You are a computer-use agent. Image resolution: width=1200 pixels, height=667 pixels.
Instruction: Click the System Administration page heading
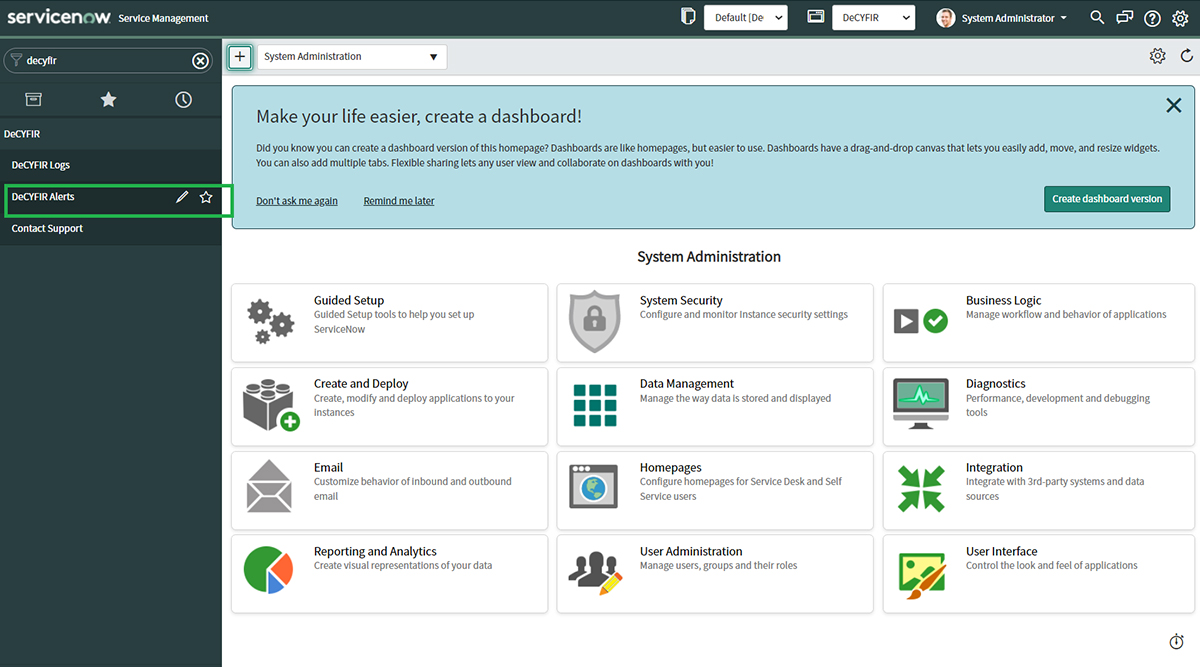click(709, 257)
